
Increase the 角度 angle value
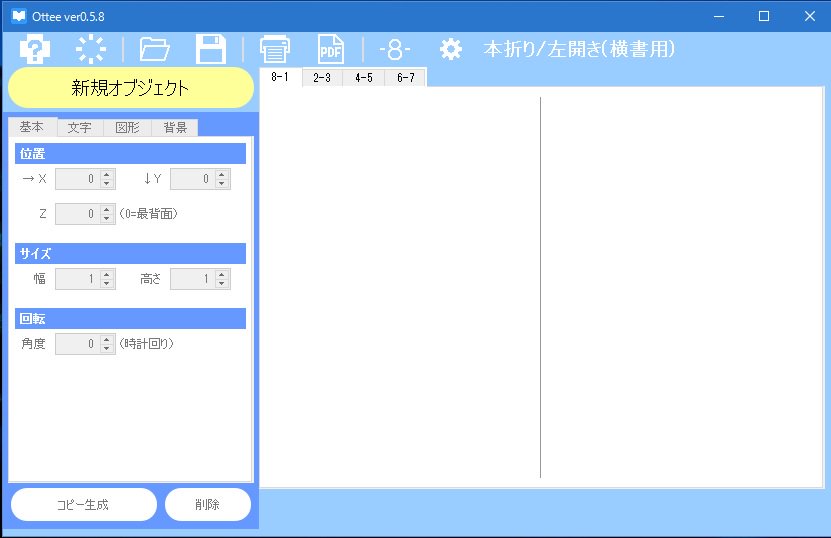(107, 339)
